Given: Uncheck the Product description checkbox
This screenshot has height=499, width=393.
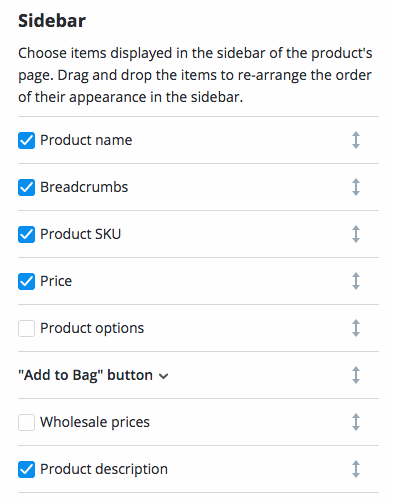Looking at the screenshot, I should (26, 469).
